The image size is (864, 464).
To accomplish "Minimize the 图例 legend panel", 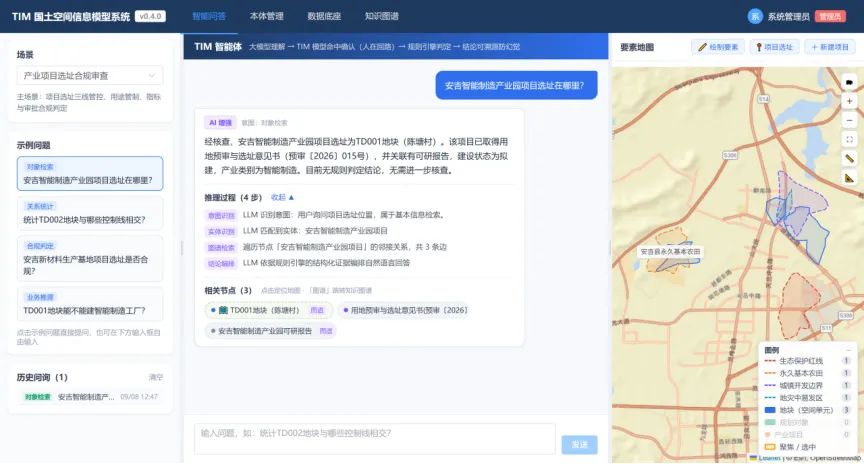I will pyautogui.click(x=849, y=350).
